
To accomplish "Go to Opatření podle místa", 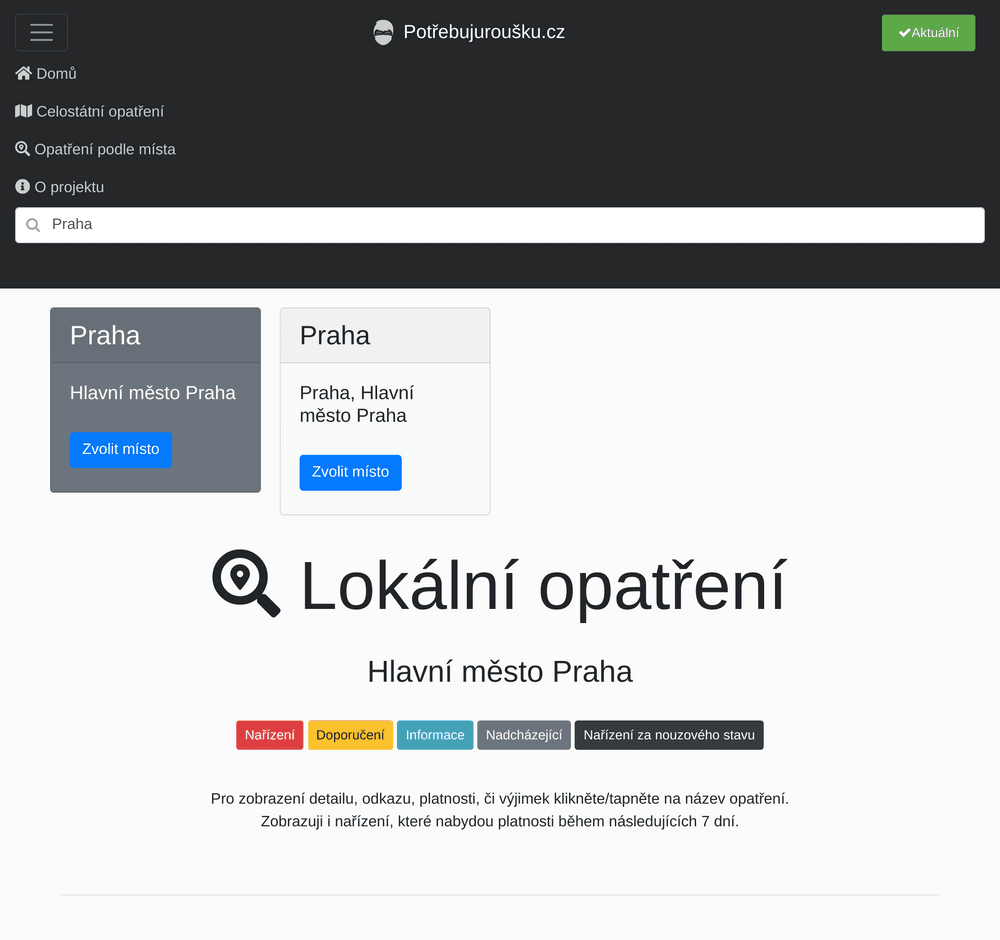I will coord(105,150).
